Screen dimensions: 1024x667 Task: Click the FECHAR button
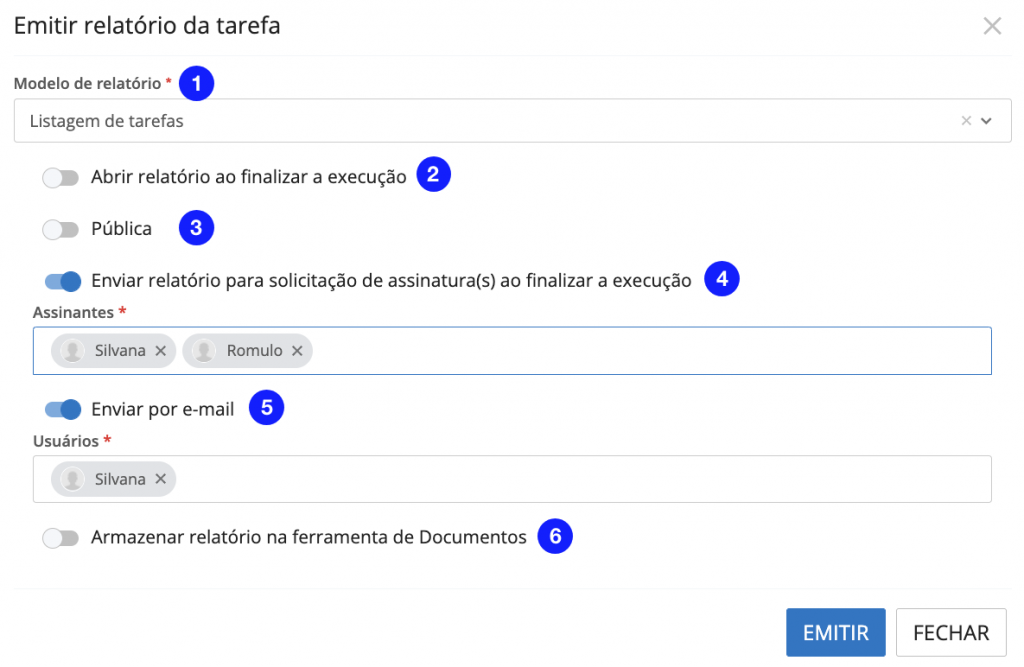[x=951, y=633]
